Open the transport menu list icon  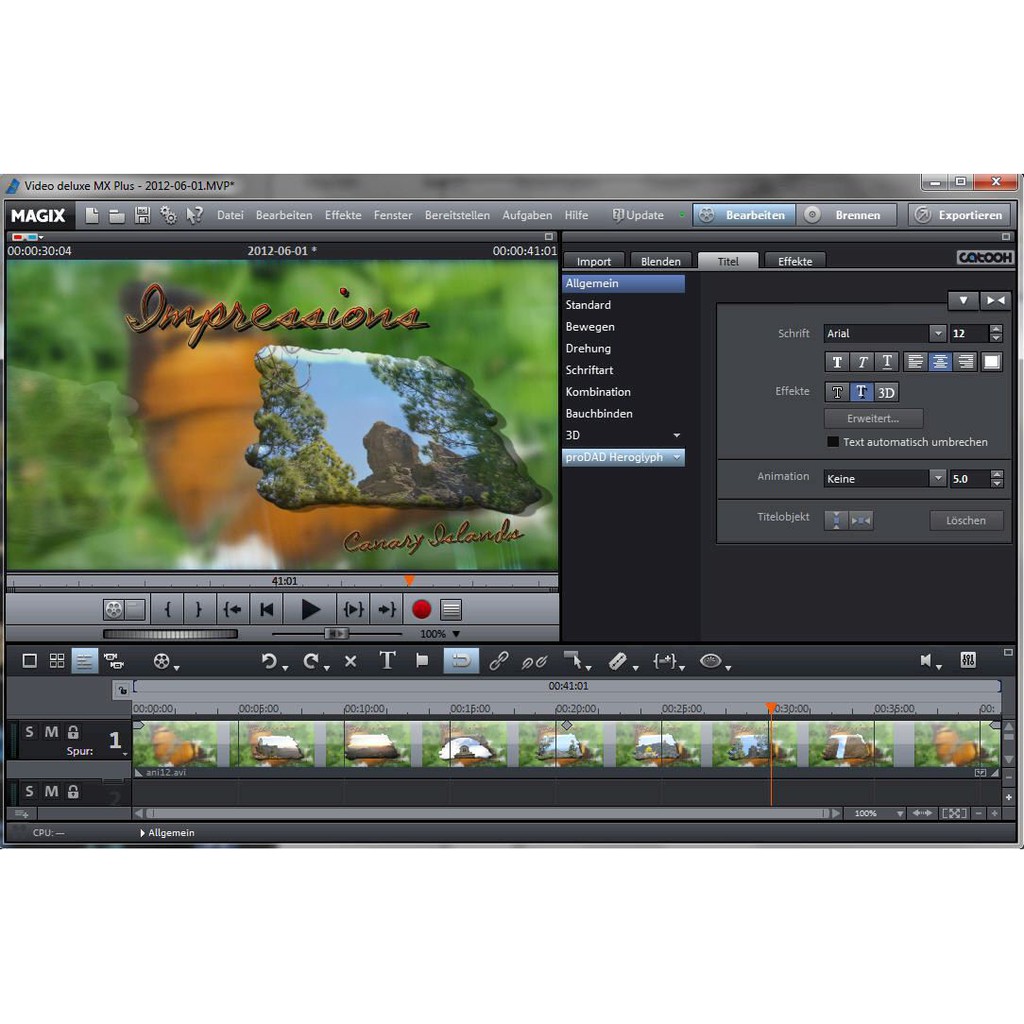[451, 609]
